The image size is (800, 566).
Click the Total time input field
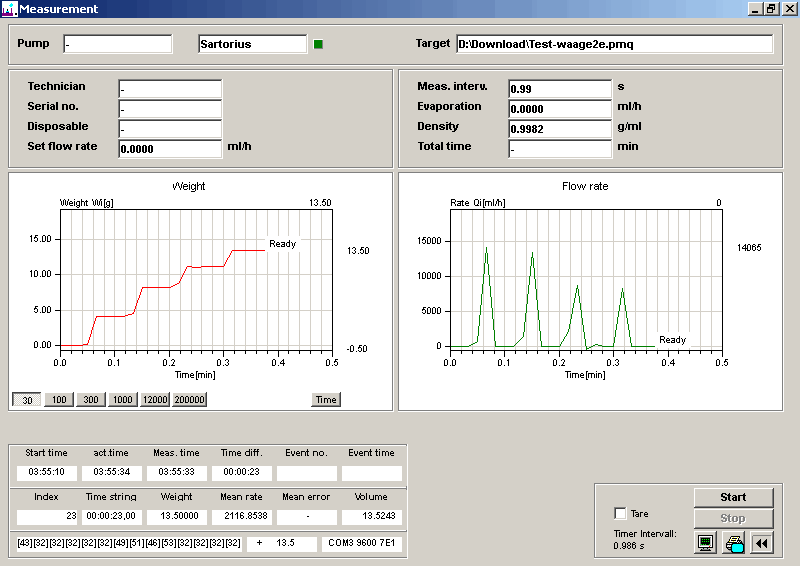click(560, 149)
